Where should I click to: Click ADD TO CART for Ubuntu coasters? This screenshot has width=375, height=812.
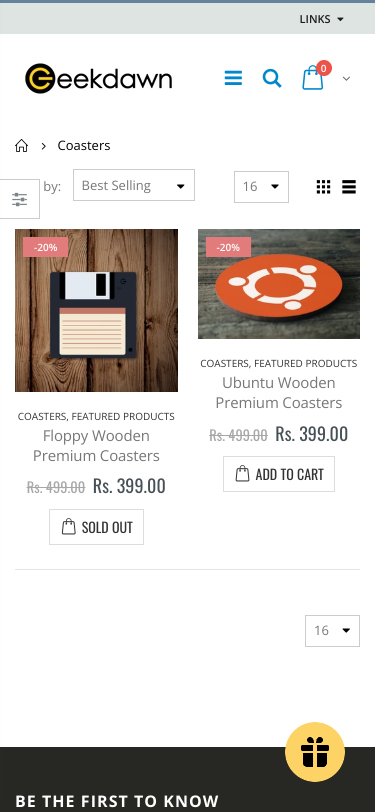point(279,474)
